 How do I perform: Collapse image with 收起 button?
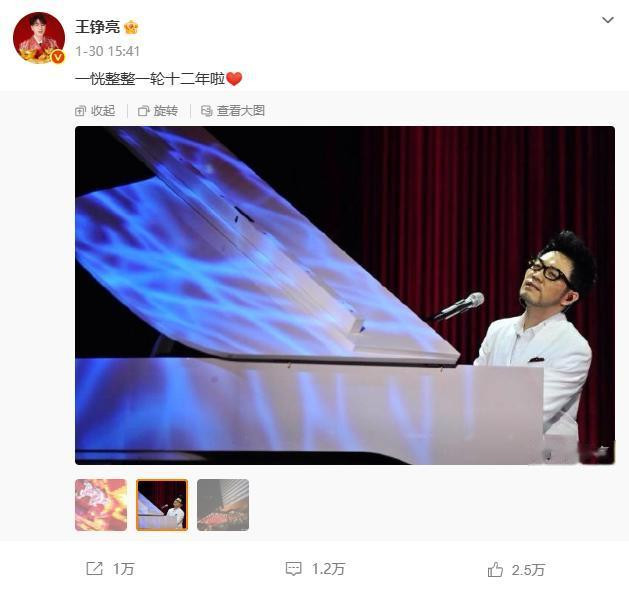tap(95, 111)
